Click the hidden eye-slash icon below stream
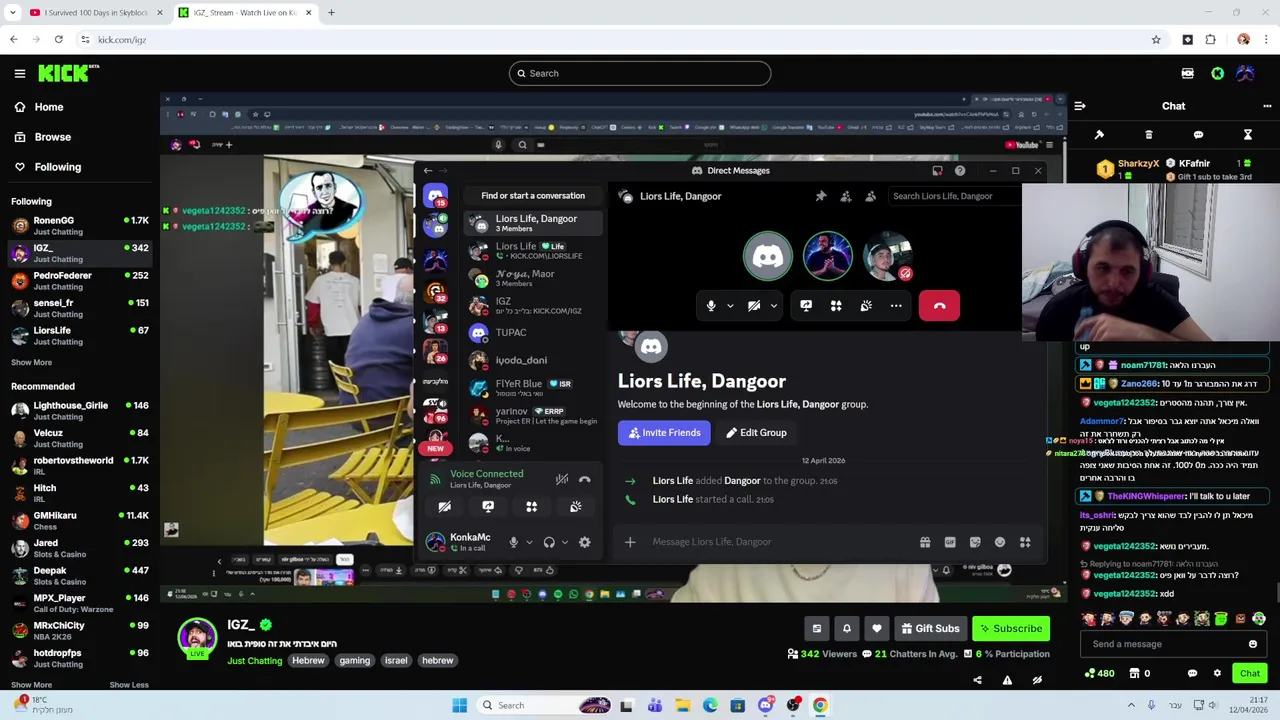The height and width of the screenshot is (720, 1280). tap(1037, 680)
